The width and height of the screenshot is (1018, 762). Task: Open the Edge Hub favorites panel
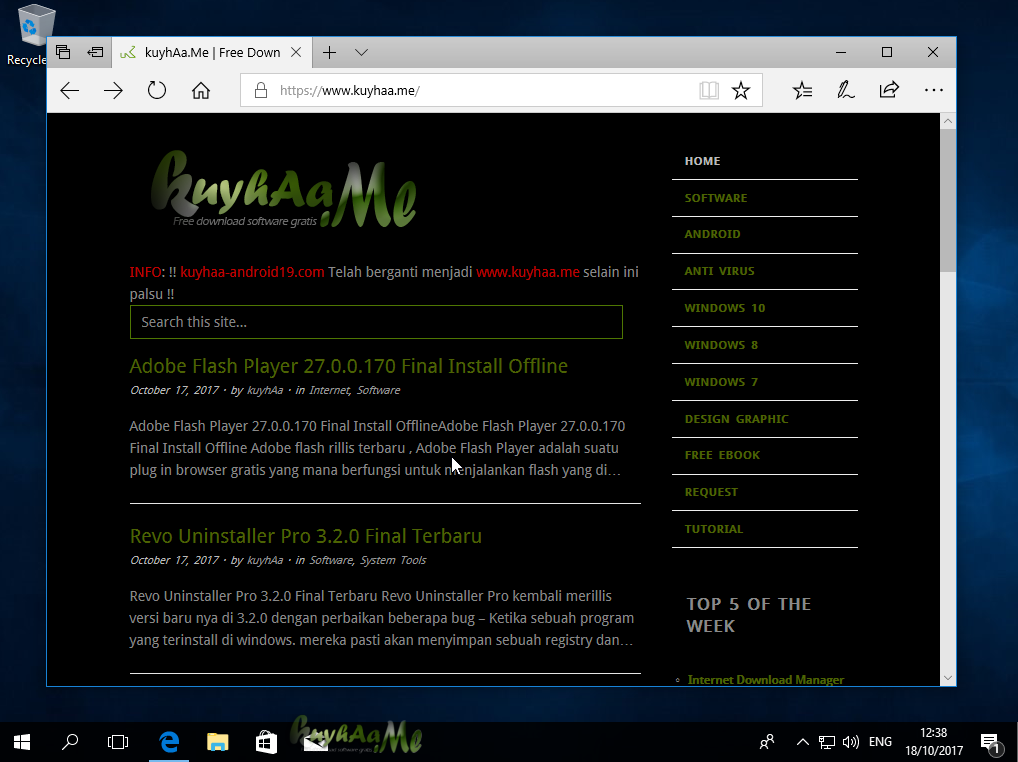pyautogui.click(x=802, y=90)
